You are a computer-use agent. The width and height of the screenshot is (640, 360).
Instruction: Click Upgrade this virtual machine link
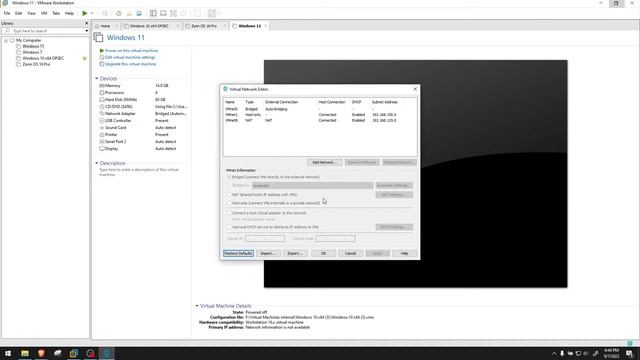[131, 64]
